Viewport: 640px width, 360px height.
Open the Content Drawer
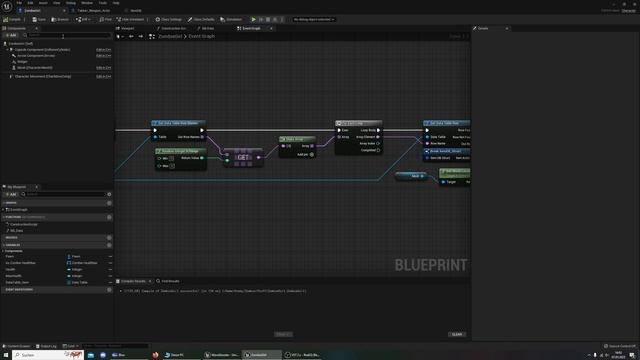click(16, 346)
